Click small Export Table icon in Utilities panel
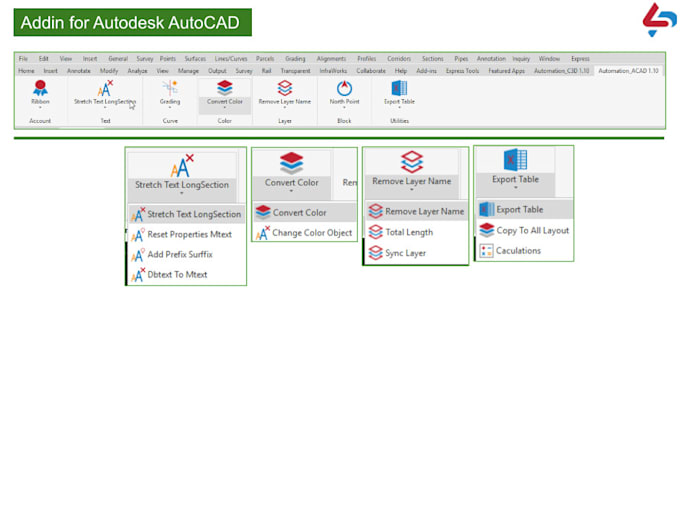Screen dimensions: 680x509 coord(399,88)
